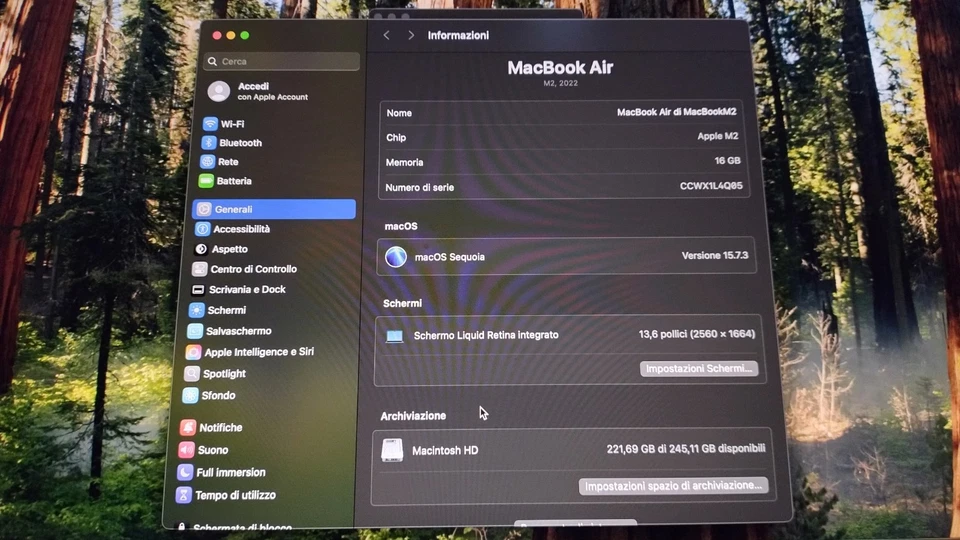Open Sfondo wallpaper icon
Image resolution: width=960 pixels, height=540 pixels.
tap(190, 396)
